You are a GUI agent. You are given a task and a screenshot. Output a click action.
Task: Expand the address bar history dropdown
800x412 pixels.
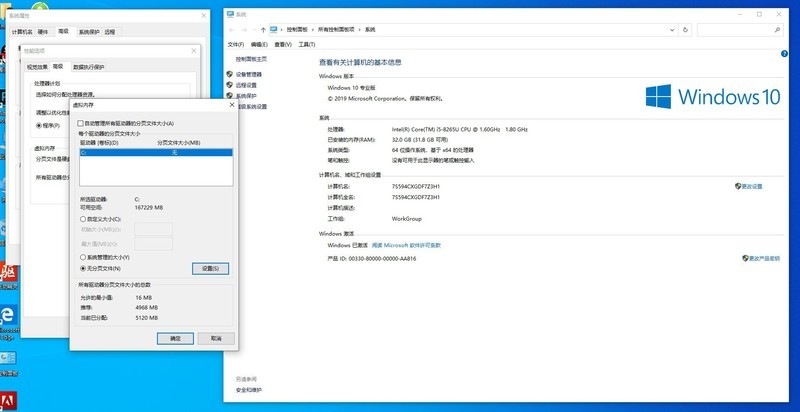pos(672,30)
